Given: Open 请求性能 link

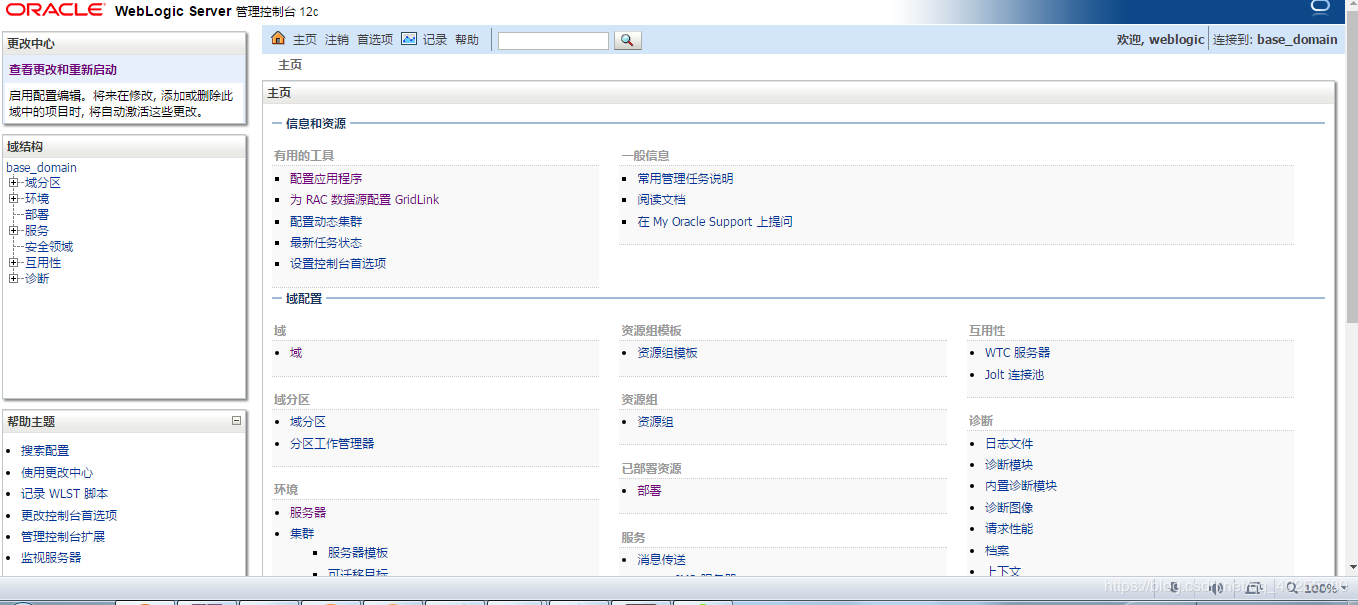Looking at the screenshot, I should pyautogui.click(x=1009, y=529).
